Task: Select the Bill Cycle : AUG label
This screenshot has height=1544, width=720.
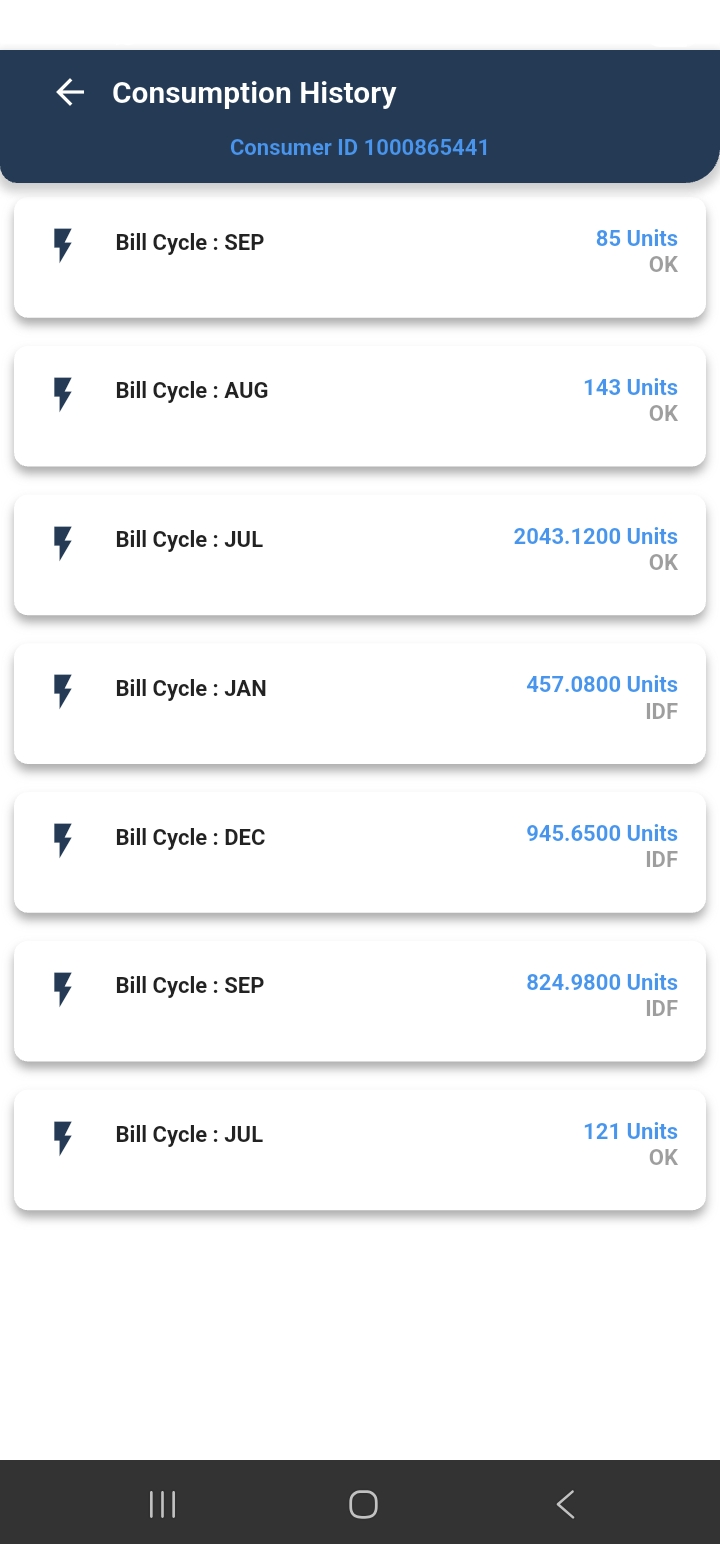Action: pyautogui.click(x=192, y=391)
